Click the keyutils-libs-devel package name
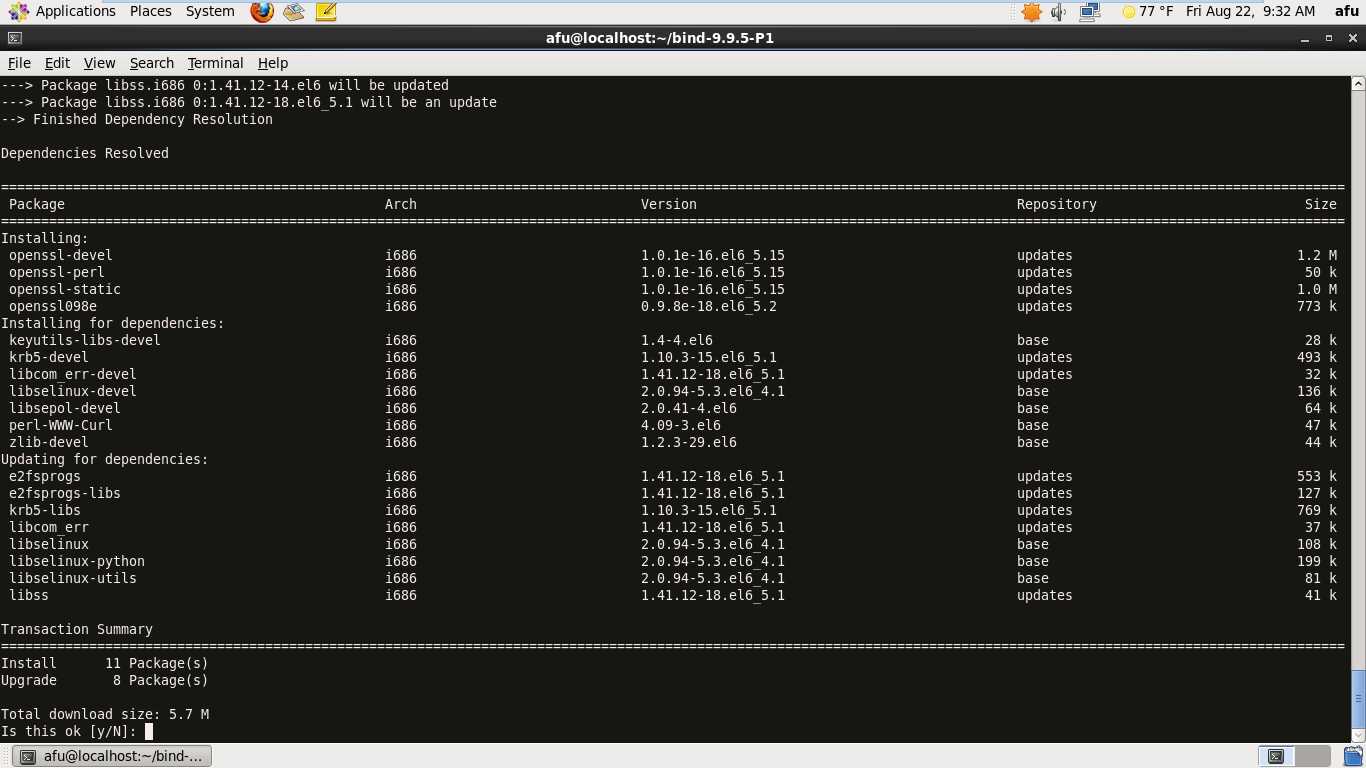This screenshot has width=1366, height=768. pos(85,340)
